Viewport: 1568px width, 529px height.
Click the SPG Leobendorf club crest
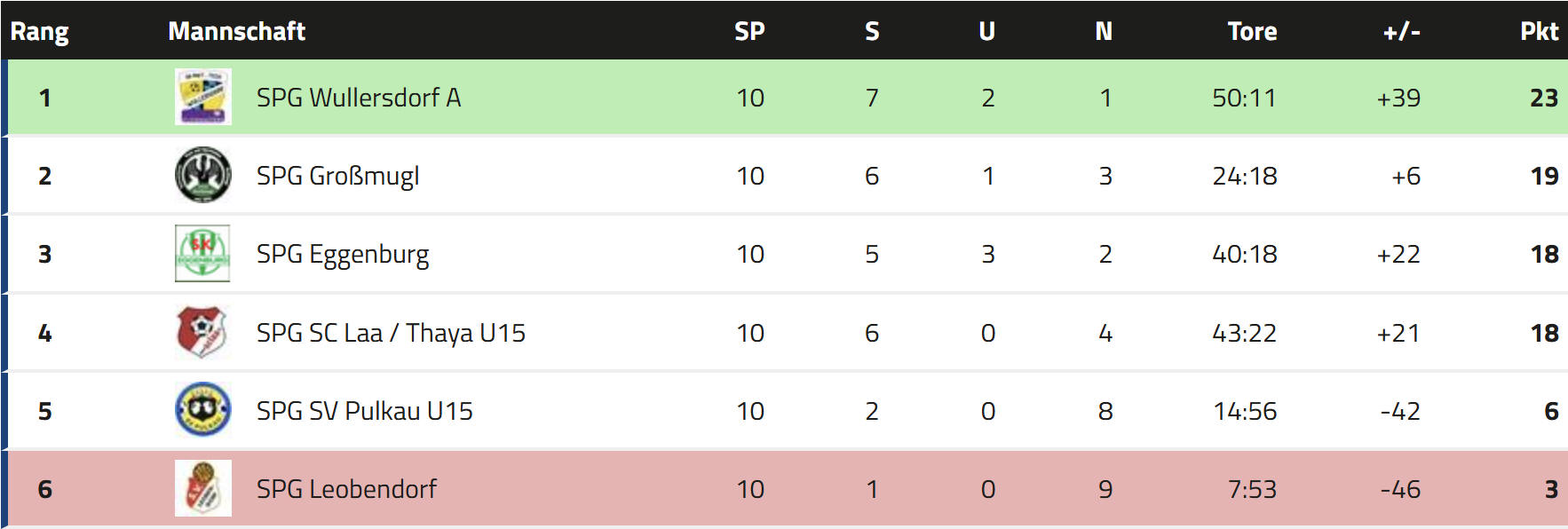(202, 488)
